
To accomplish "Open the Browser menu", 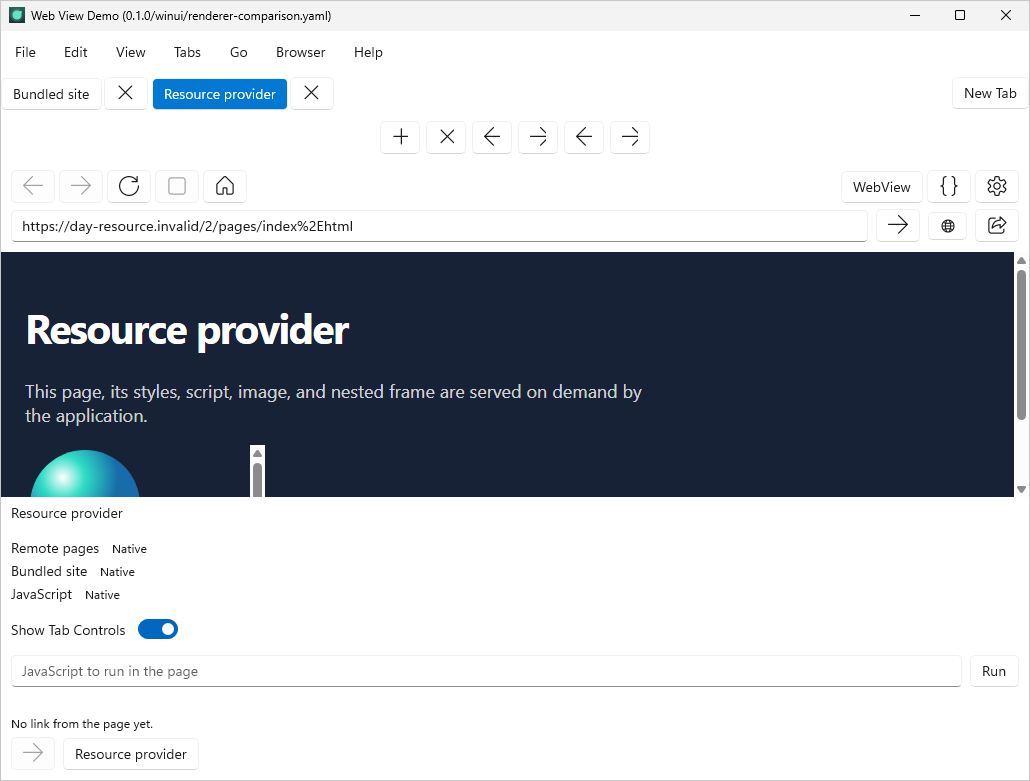I will click(300, 53).
